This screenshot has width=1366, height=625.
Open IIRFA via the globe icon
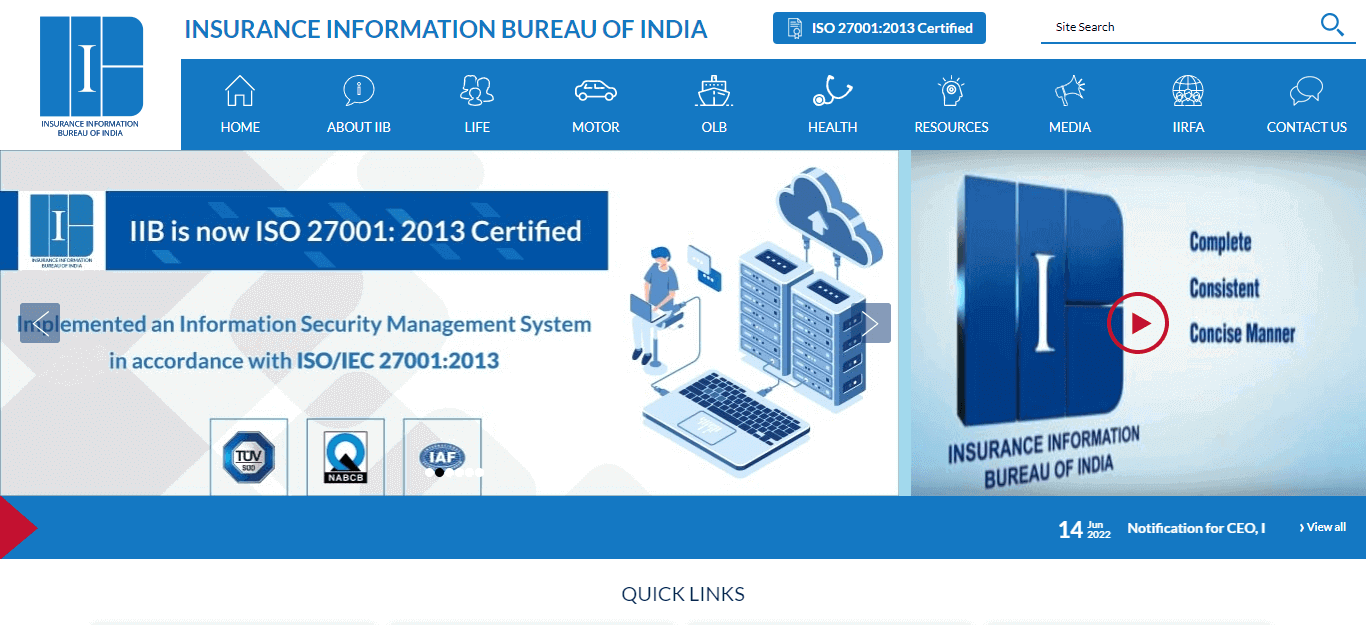point(1188,90)
